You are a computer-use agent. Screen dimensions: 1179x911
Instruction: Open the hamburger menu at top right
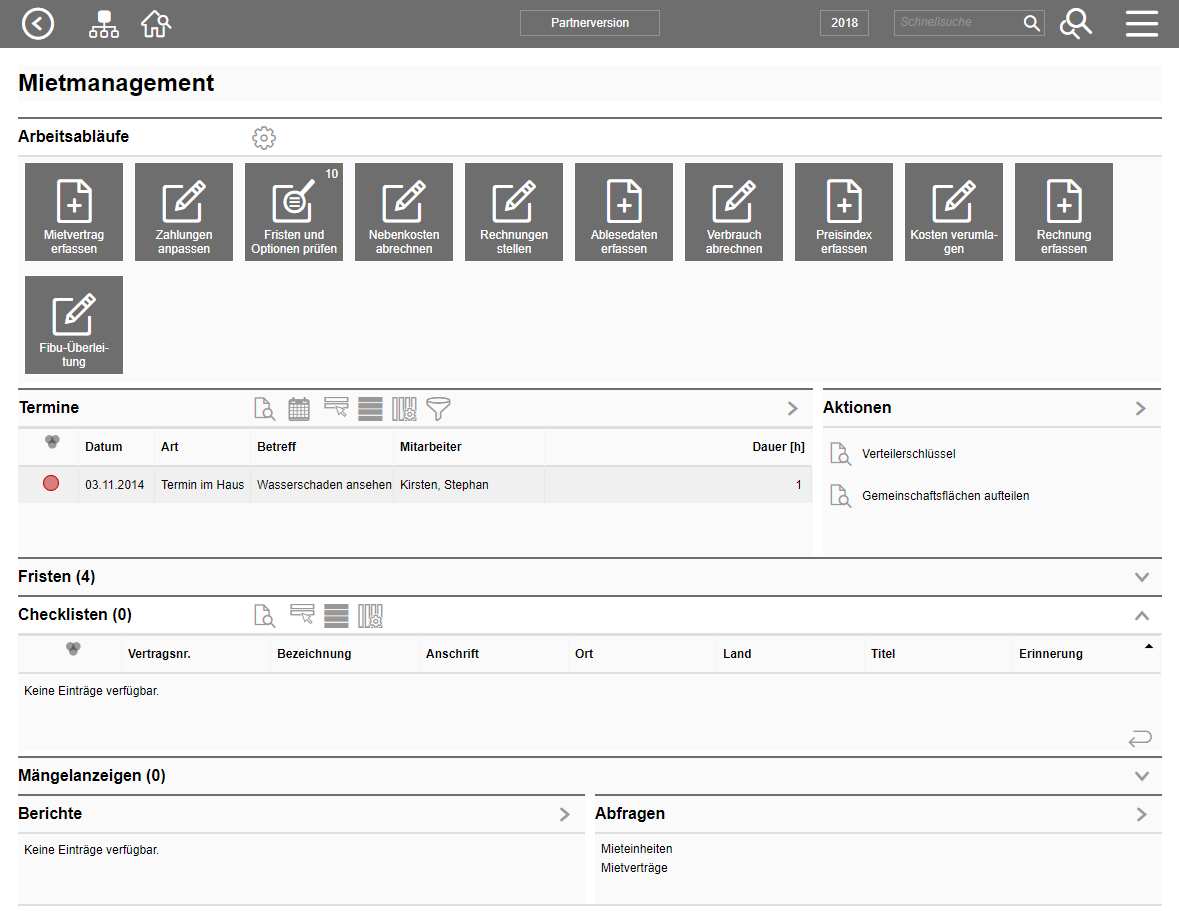(1141, 23)
